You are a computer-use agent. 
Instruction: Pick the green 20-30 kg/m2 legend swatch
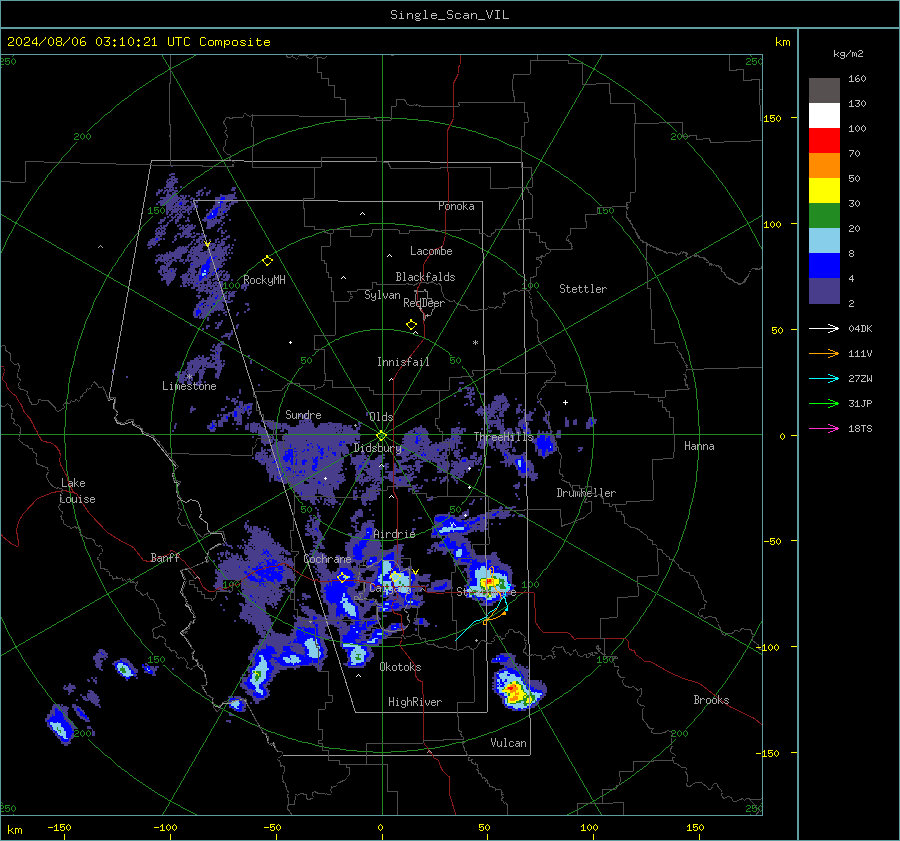824,215
